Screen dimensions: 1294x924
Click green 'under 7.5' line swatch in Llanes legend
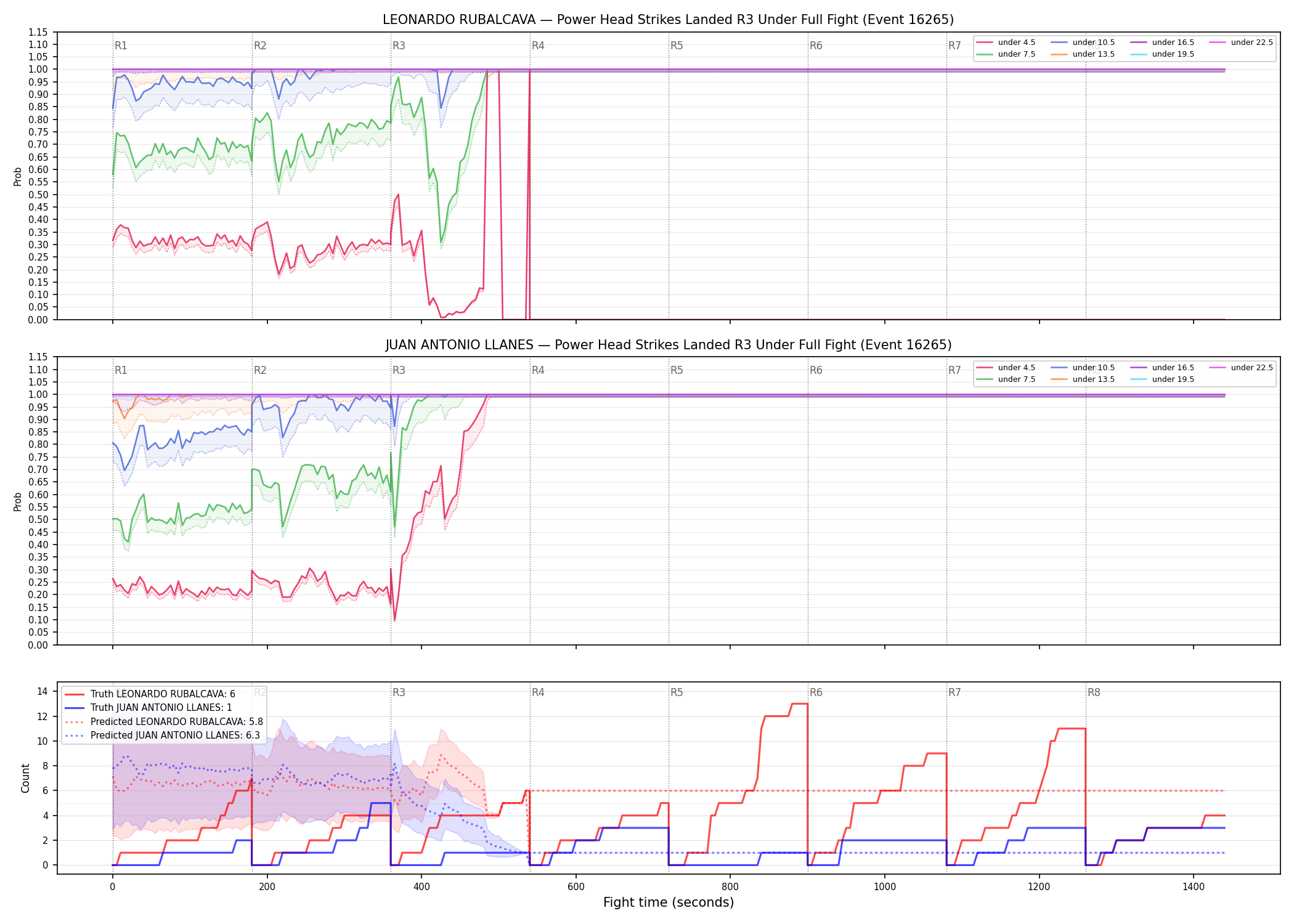pos(985,379)
